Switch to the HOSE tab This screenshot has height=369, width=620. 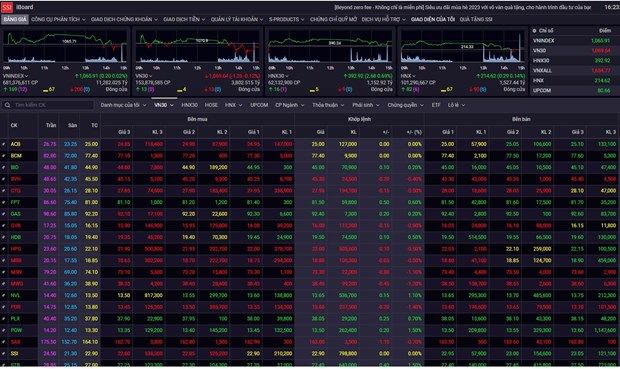pyautogui.click(x=211, y=105)
